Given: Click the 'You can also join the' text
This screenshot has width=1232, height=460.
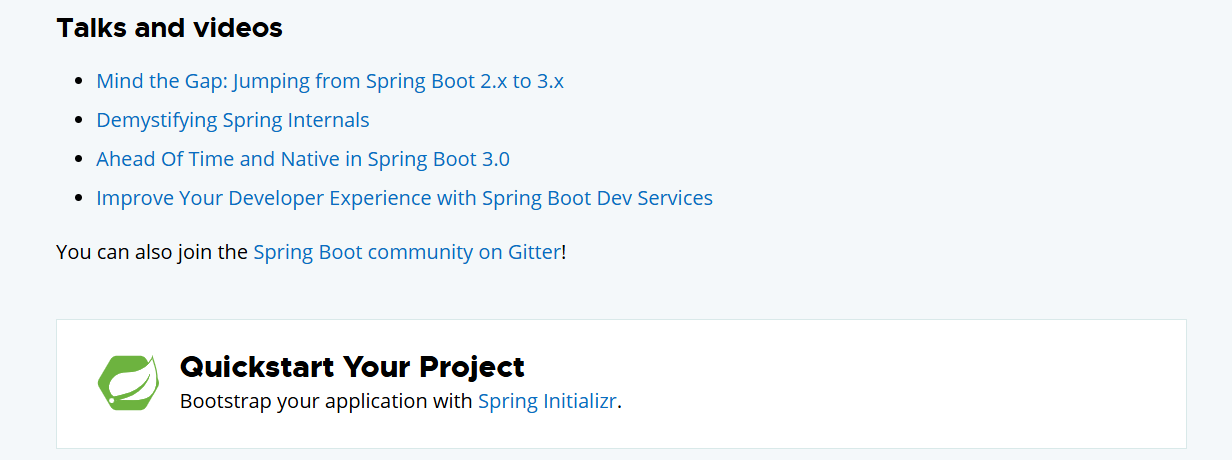Looking at the screenshot, I should (x=152, y=252).
